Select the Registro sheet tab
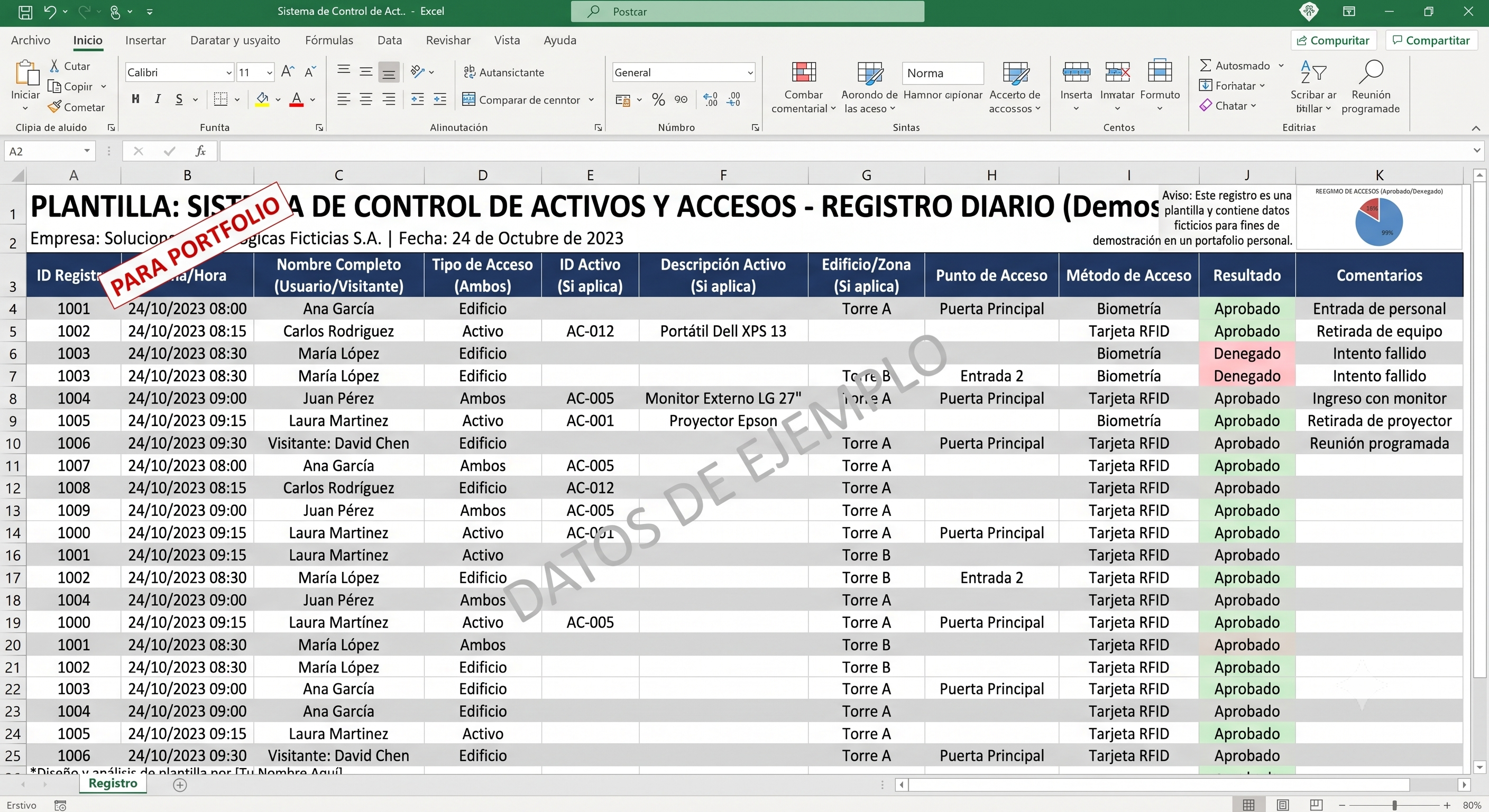This screenshot has width=1489, height=812. tap(113, 783)
